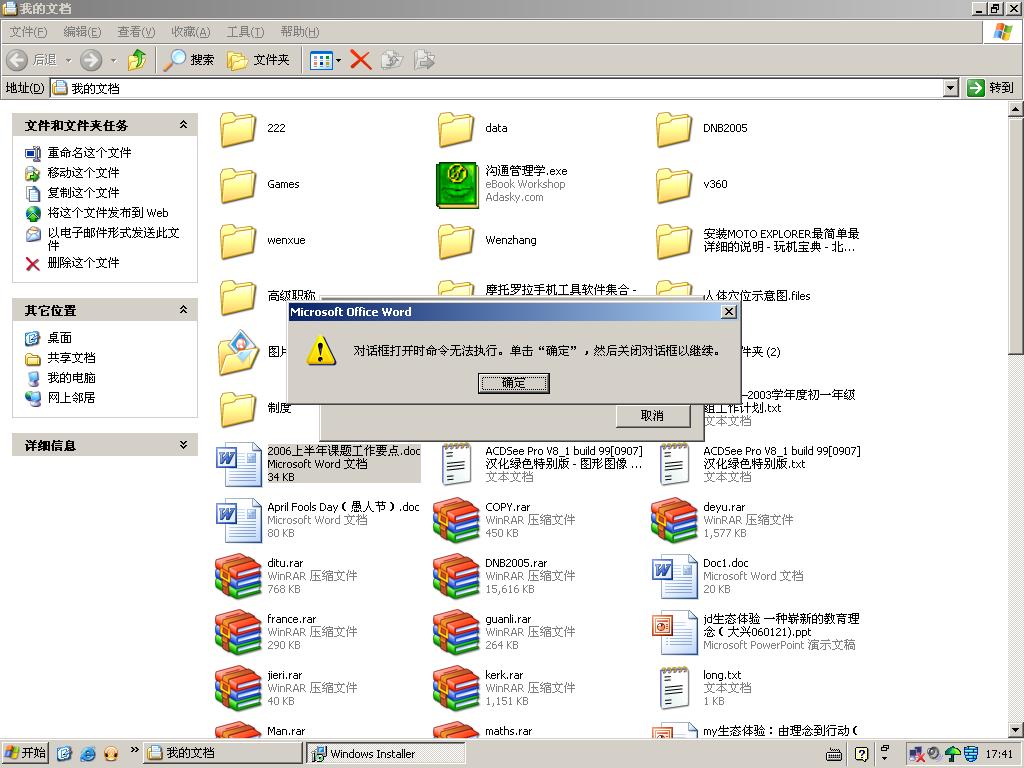1024x768 pixels.
Task: Click the red Delete X toolbar icon
Action: (x=360, y=60)
